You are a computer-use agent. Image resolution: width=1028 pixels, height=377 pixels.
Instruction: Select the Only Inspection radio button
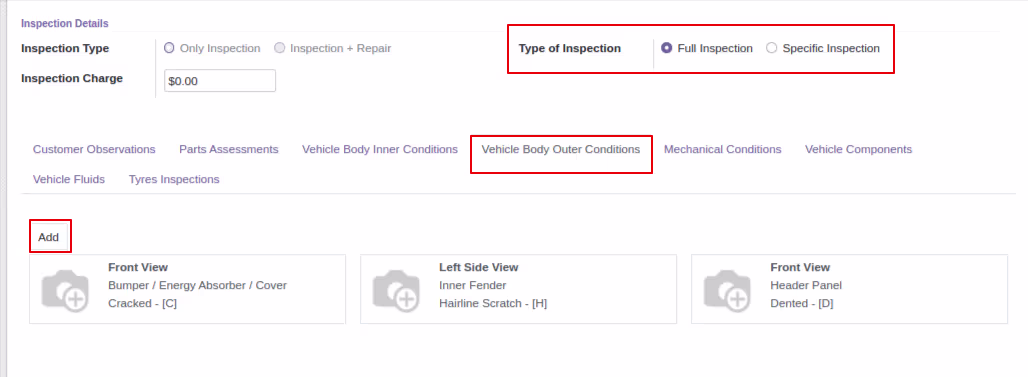click(x=169, y=48)
